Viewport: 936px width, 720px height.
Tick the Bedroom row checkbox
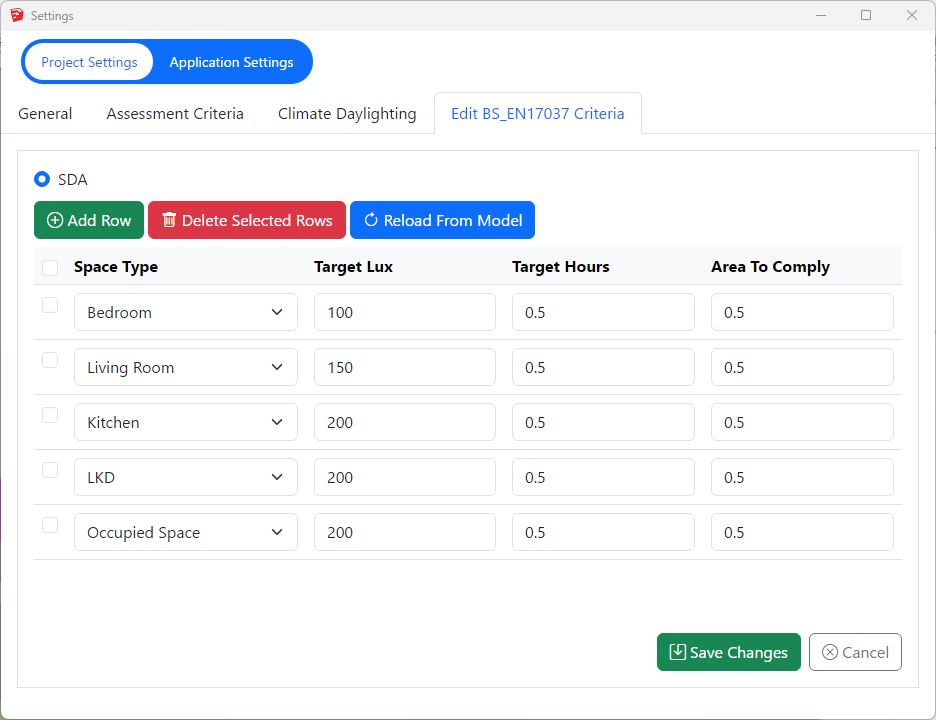(x=50, y=306)
